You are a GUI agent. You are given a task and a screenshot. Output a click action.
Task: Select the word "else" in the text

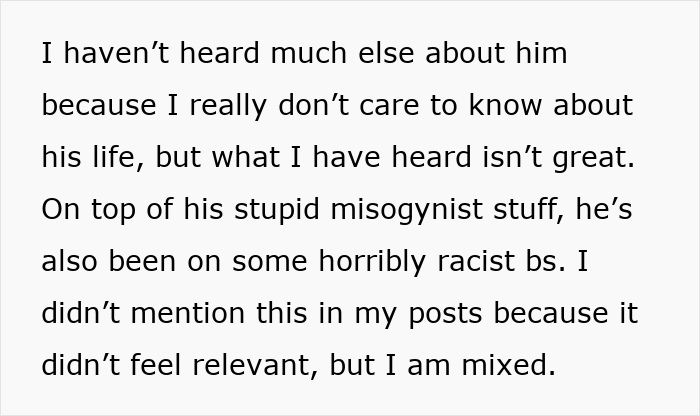386,53
